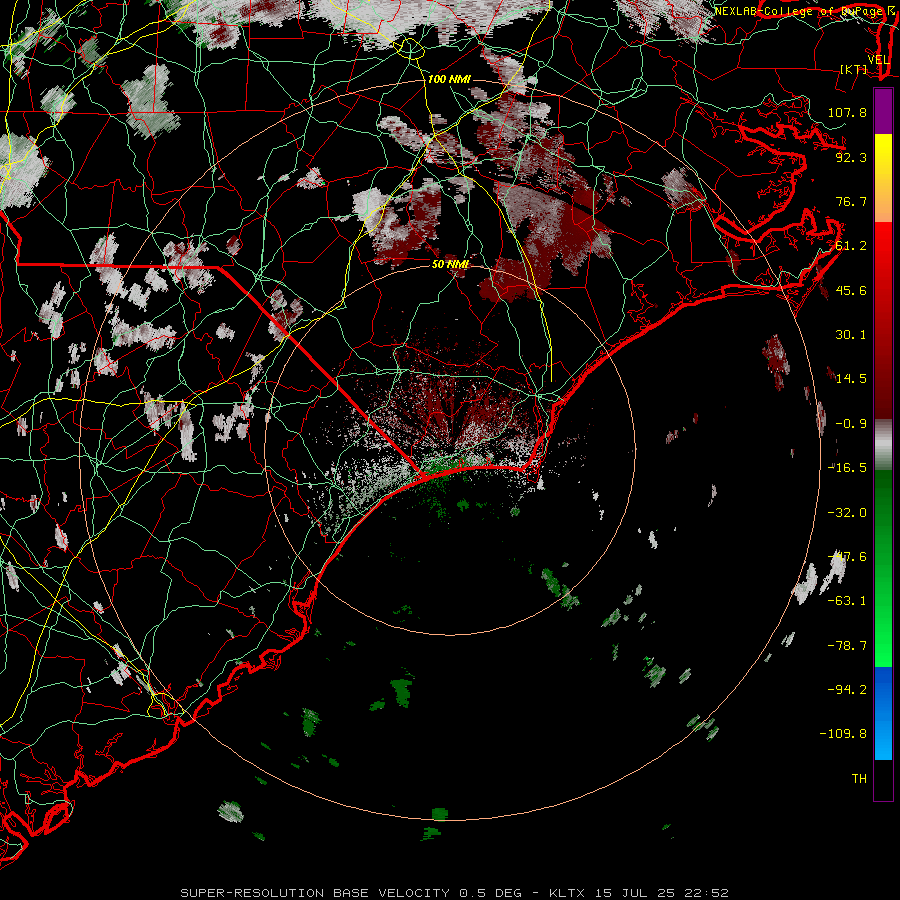Viewport: 900px width, 900px height.
Task: Click the 92.3 velocity scale value
Action: coord(851,157)
